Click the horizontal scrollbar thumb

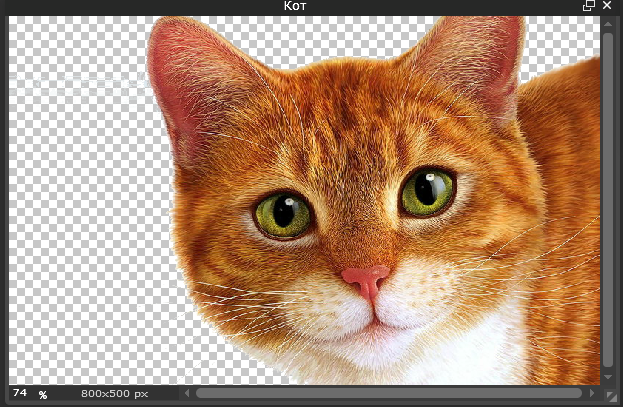(389, 393)
